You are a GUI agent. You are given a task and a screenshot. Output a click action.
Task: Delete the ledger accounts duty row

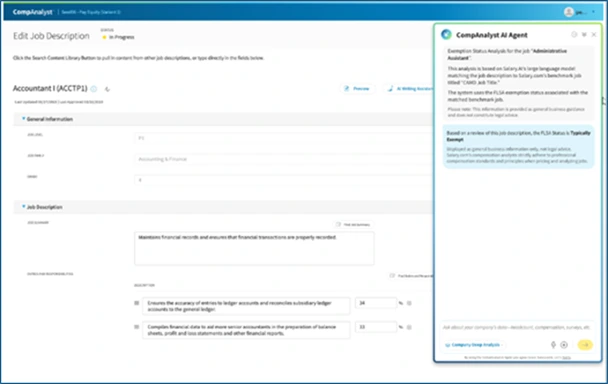(x=409, y=303)
